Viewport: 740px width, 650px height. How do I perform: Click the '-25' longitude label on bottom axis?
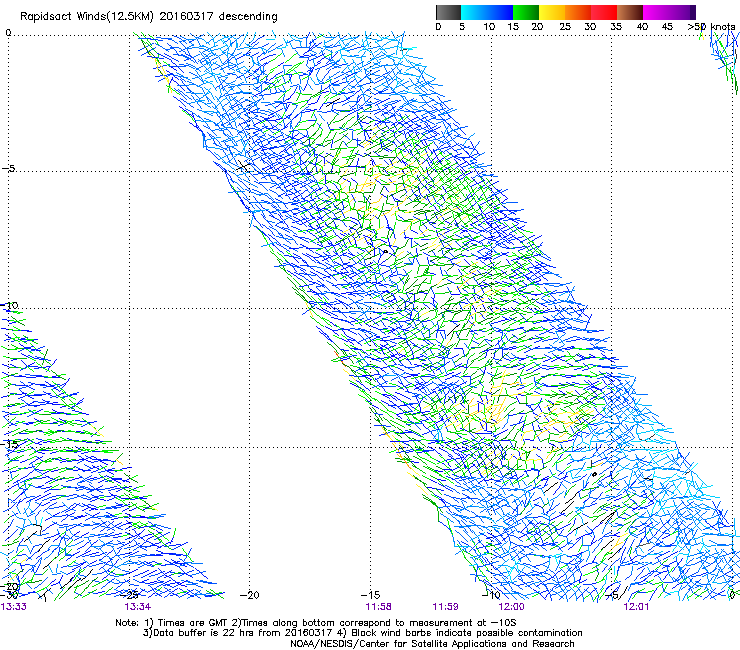click(x=130, y=595)
